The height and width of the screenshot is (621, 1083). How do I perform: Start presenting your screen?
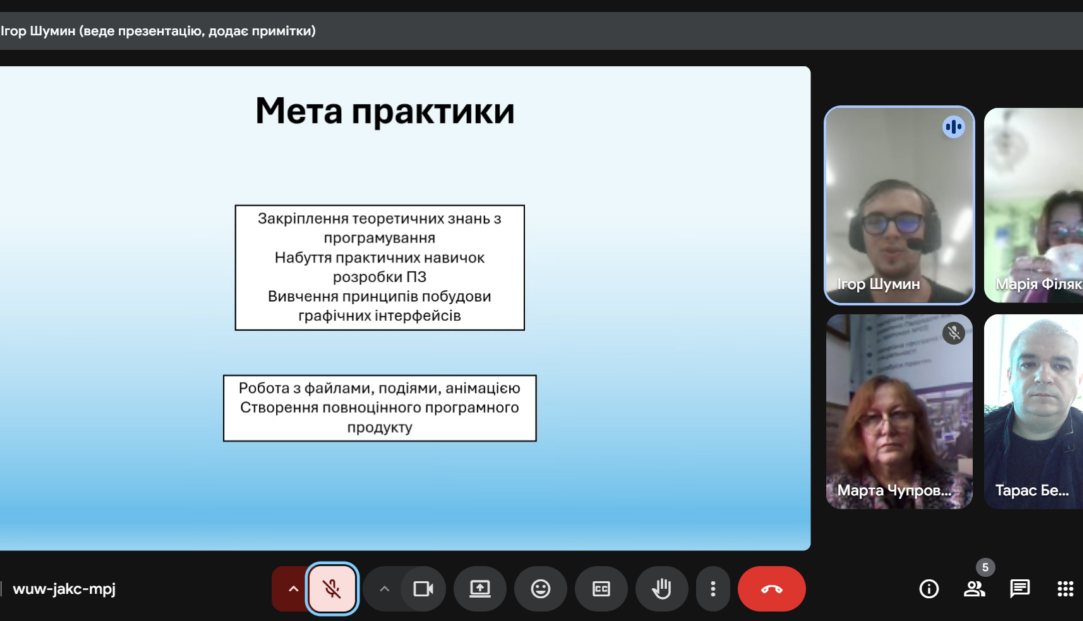point(480,589)
